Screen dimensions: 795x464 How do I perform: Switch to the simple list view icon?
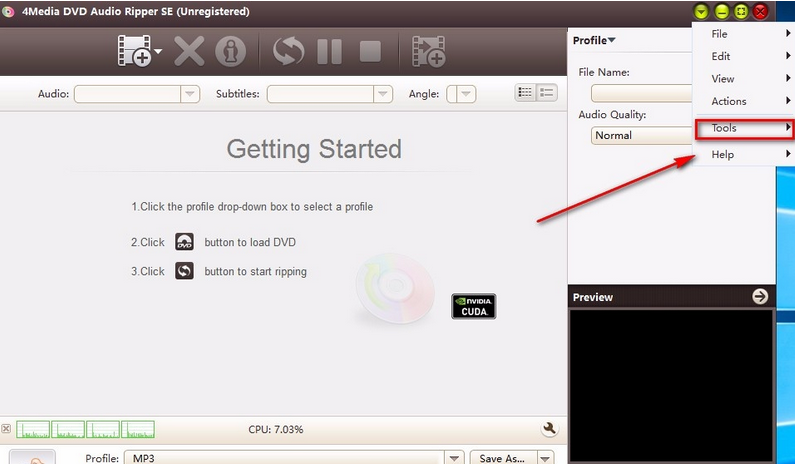(x=547, y=92)
